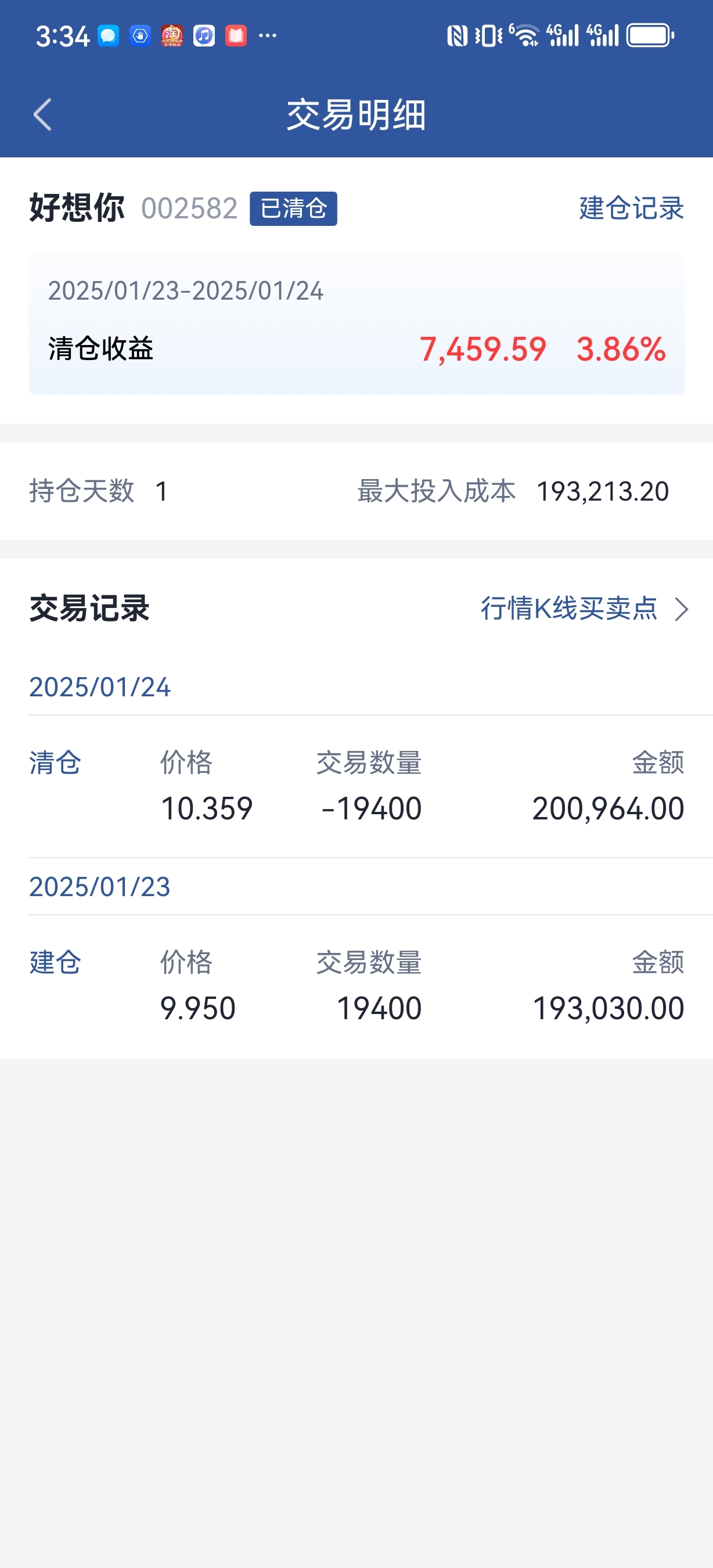Screen dimensions: 713x1568
Task: Tap the stock name 好想你
Action: [x=77, y=207]
